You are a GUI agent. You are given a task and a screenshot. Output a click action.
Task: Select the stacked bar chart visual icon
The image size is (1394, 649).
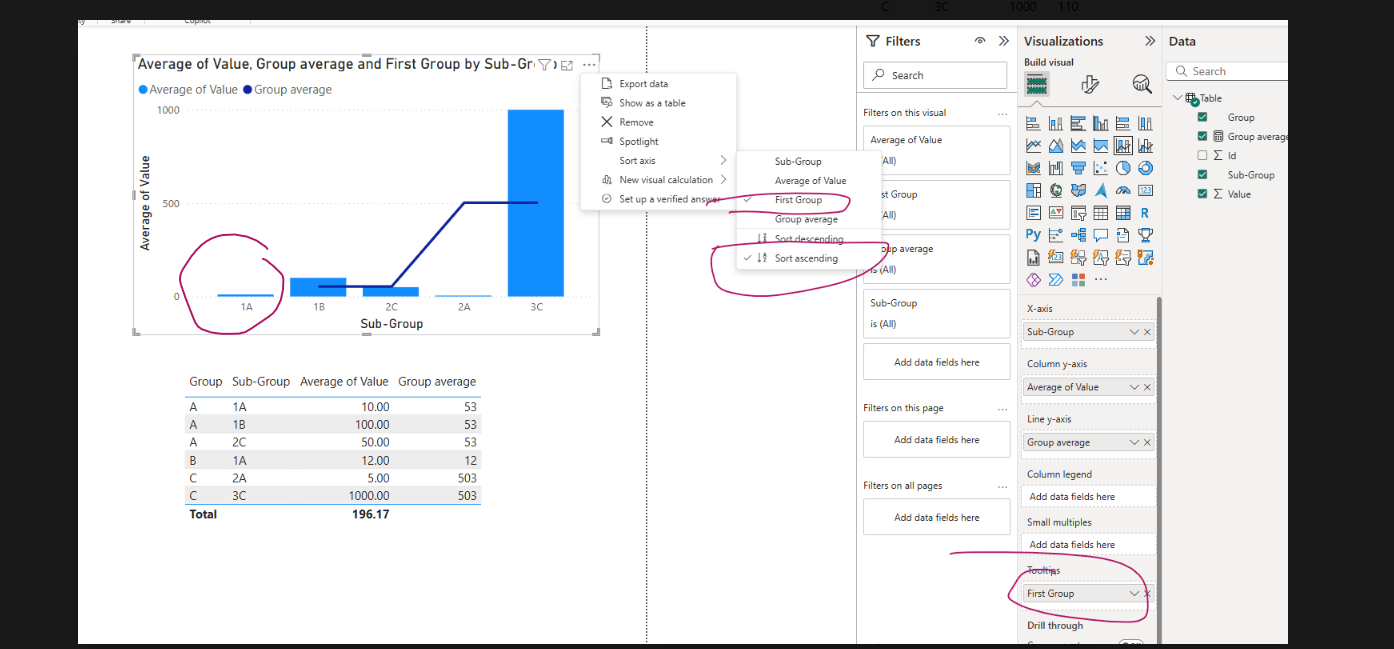pos(1033,123)
